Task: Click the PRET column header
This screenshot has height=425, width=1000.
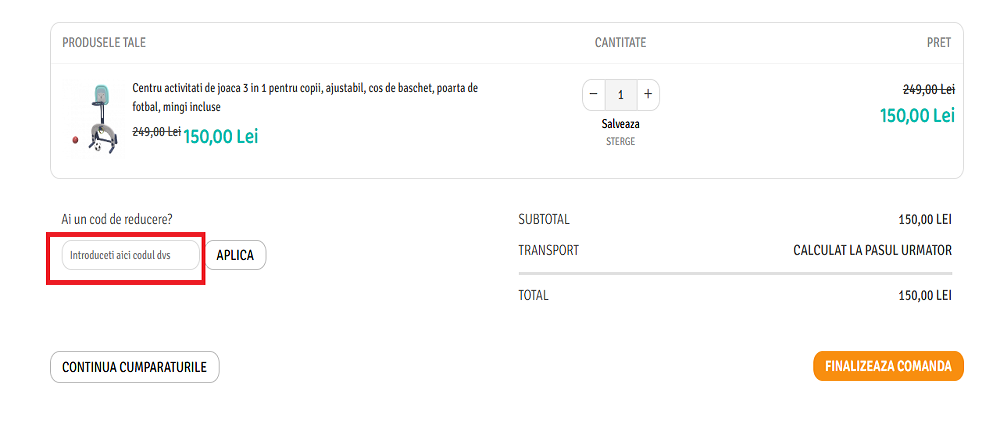Action: coord(938,43)
